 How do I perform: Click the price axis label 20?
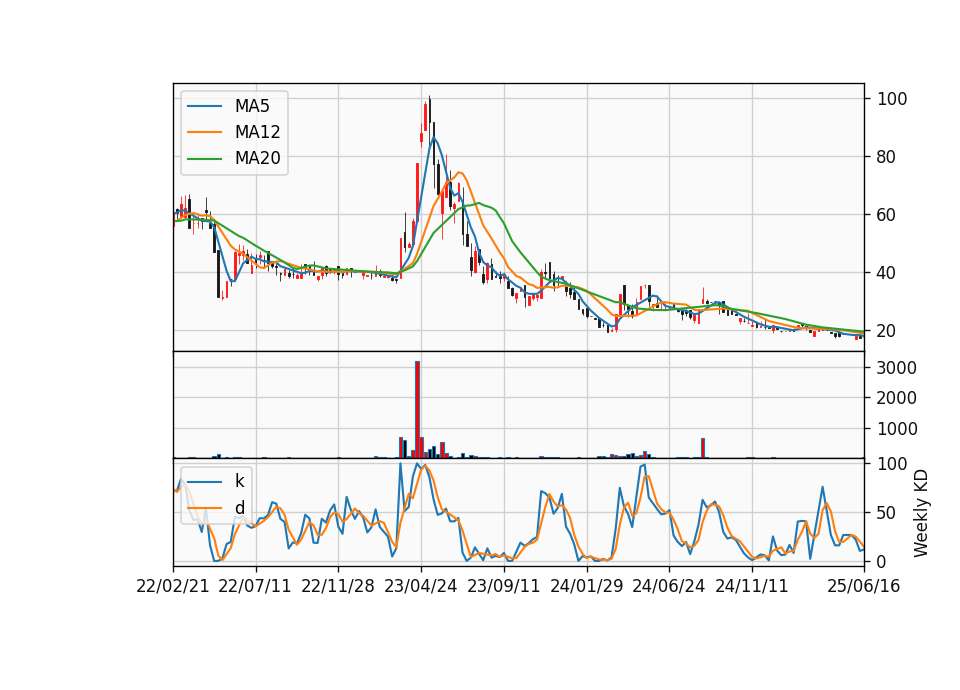coord(887,331)
